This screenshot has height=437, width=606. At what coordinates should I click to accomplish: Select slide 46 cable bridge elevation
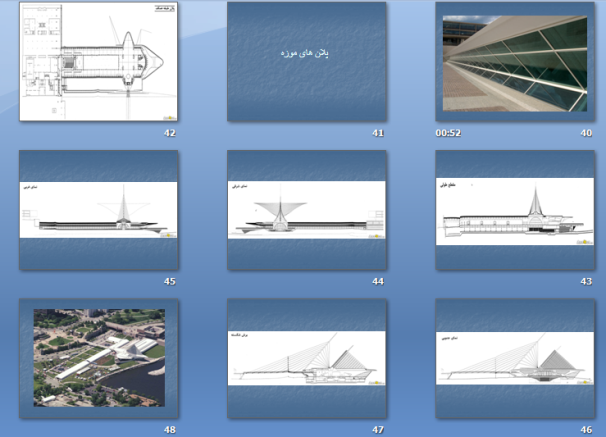pos(515,359)
